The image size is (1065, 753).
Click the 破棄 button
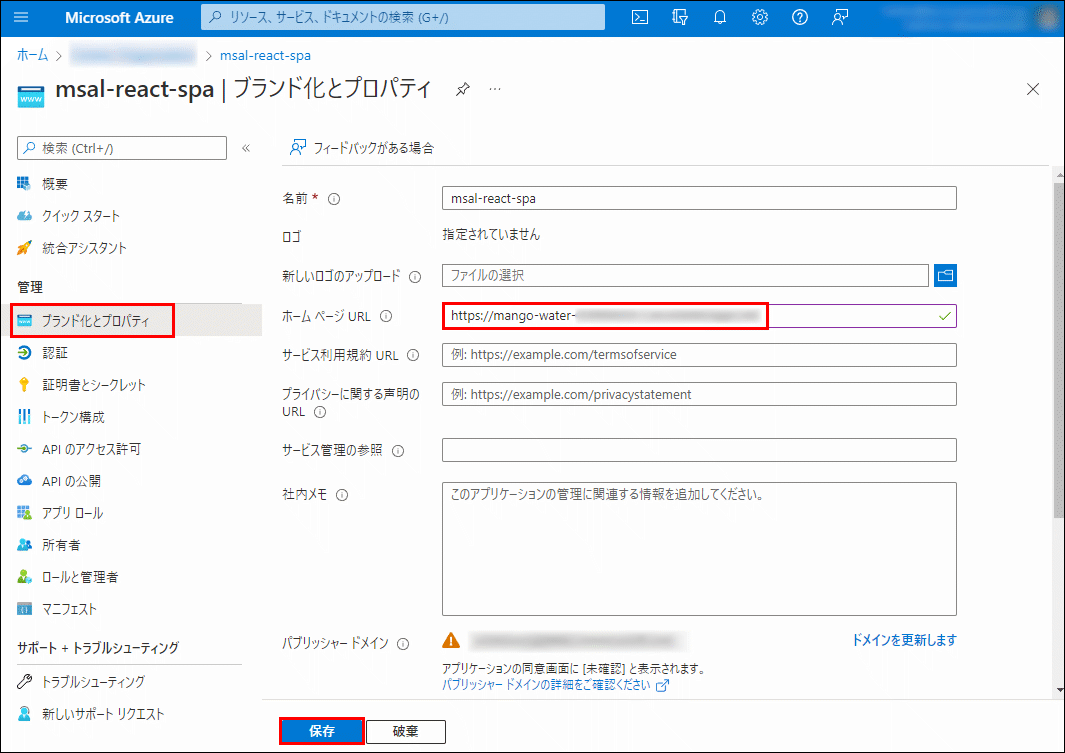(405, 731)
